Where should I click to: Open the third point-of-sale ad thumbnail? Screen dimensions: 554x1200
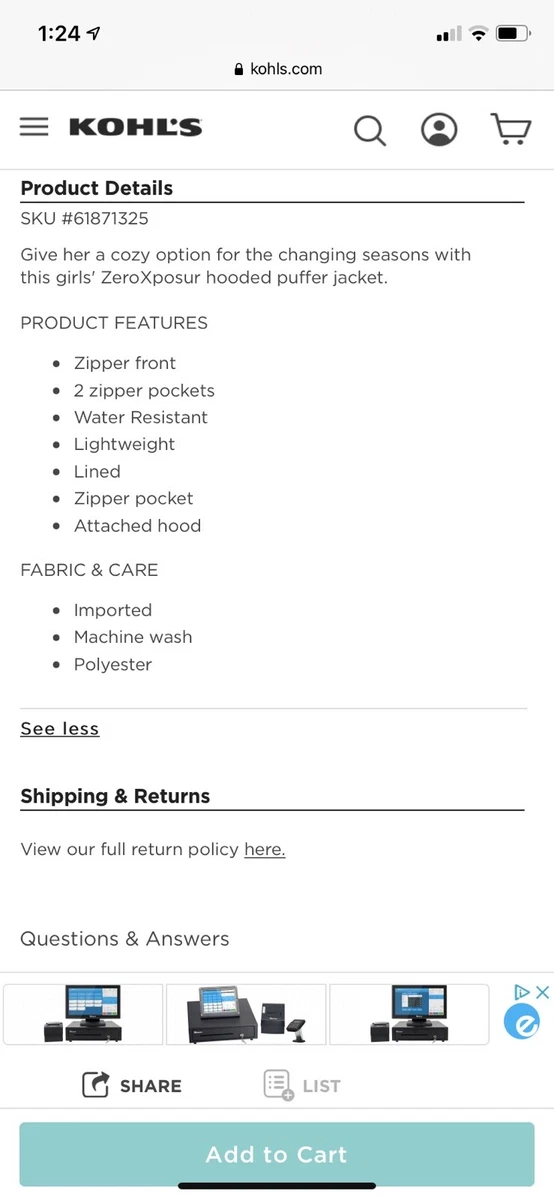click(409, 1014)
